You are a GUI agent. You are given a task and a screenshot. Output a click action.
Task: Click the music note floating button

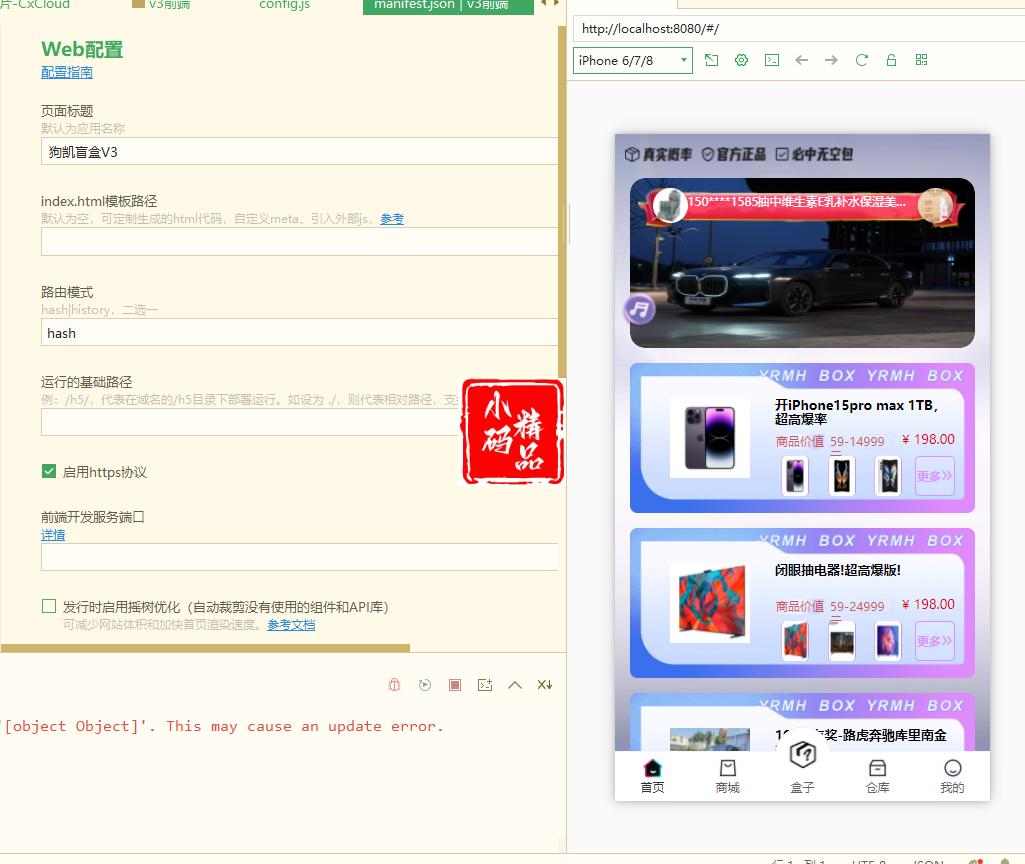639,310
